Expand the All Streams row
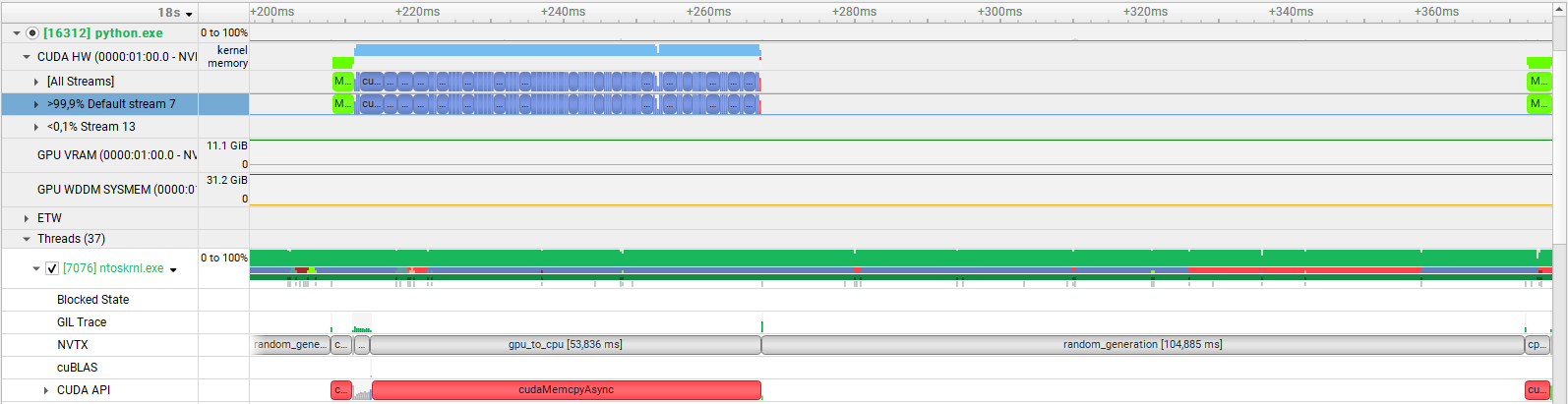1568x404 pixels. coord(36,82)
